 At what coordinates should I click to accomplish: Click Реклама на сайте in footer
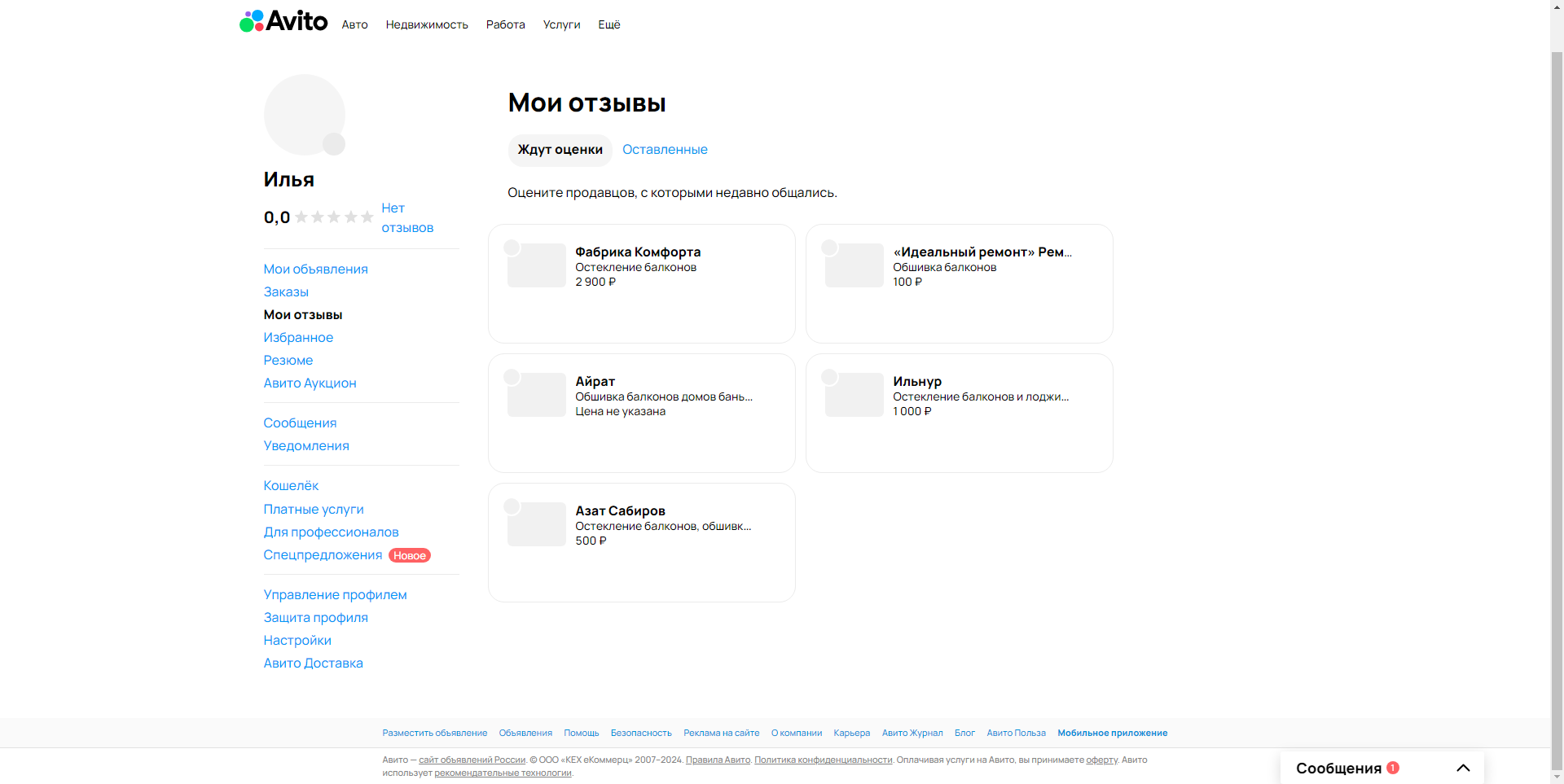tap(722, 733)
